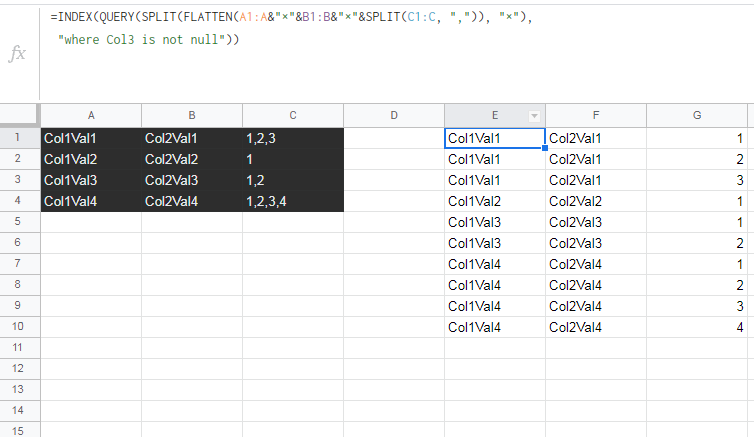Click cell B2 containing Col2Val2
The height and width of the screenshot is (437, 754).
192,159
